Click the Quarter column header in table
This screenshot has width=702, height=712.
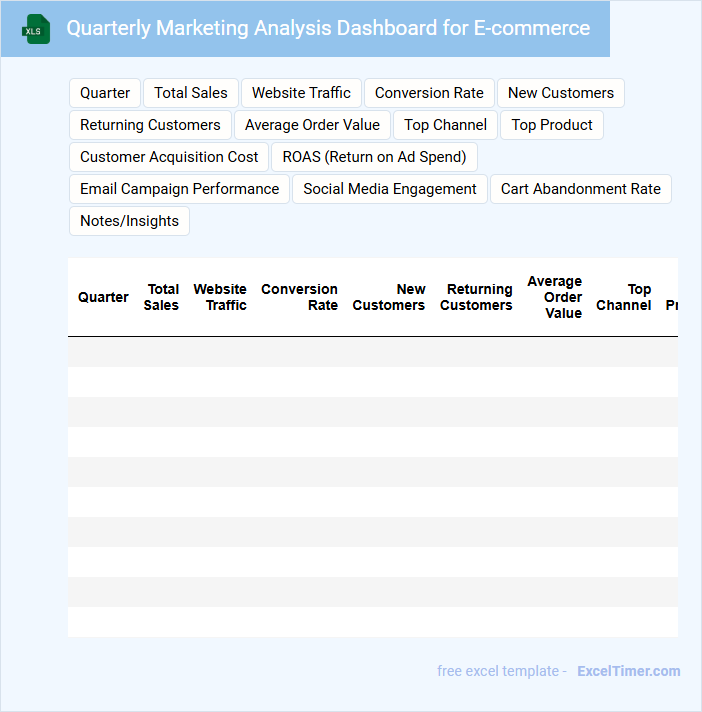tap(103, 297)
